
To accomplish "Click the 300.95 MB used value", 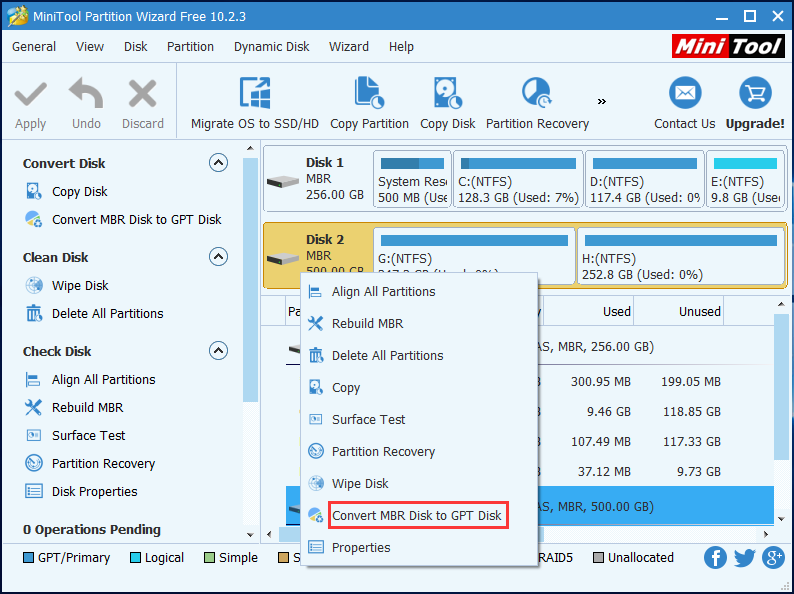I will [x=601, y=382].
